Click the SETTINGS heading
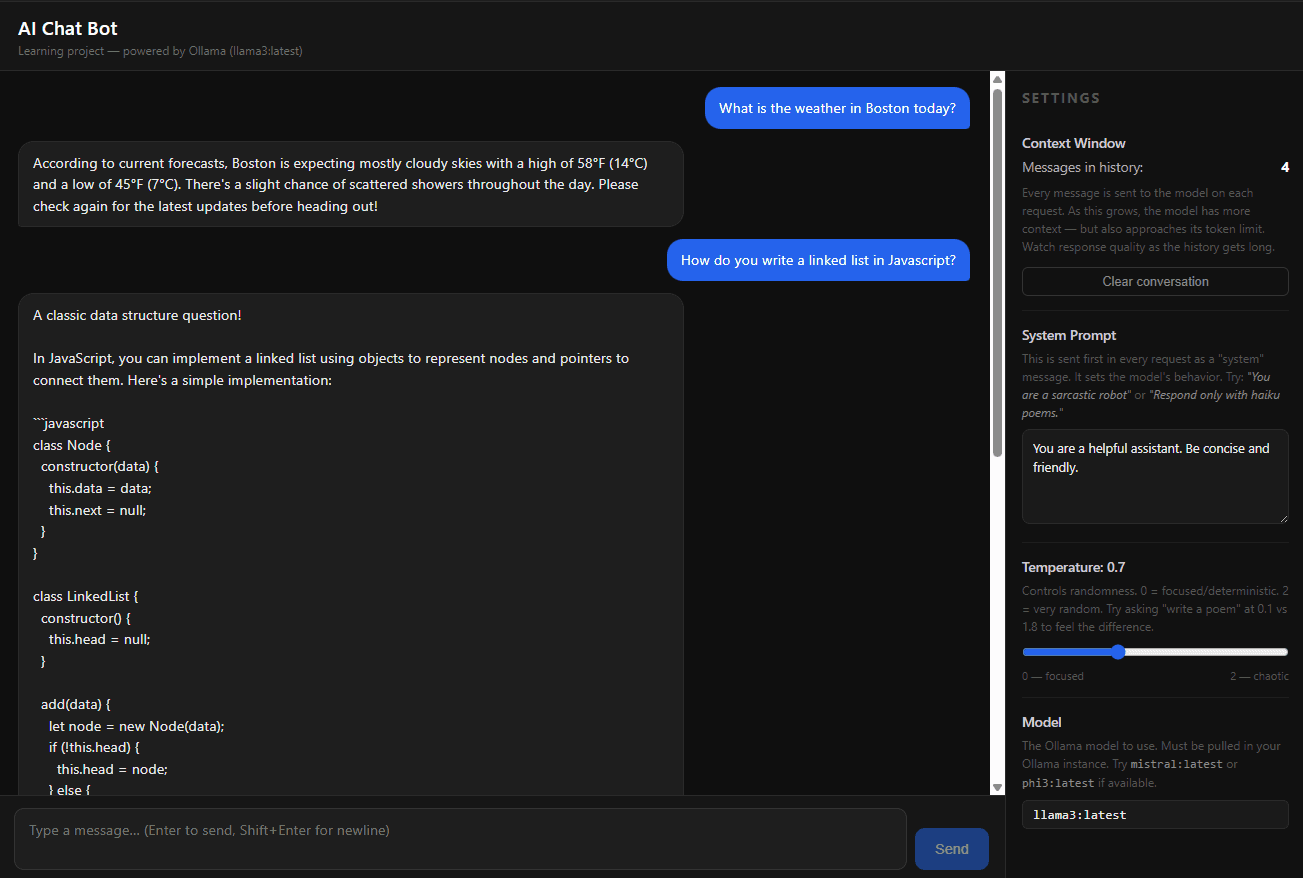 (1061, 98)
